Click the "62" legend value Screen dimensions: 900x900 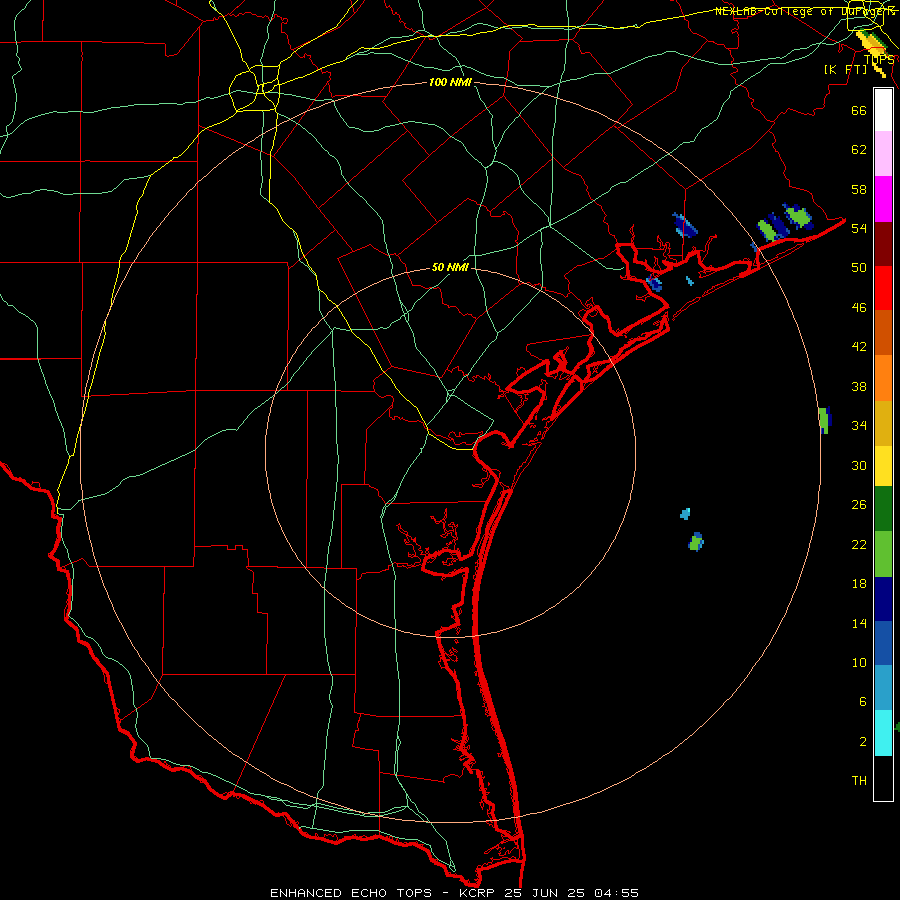[859, 150]
